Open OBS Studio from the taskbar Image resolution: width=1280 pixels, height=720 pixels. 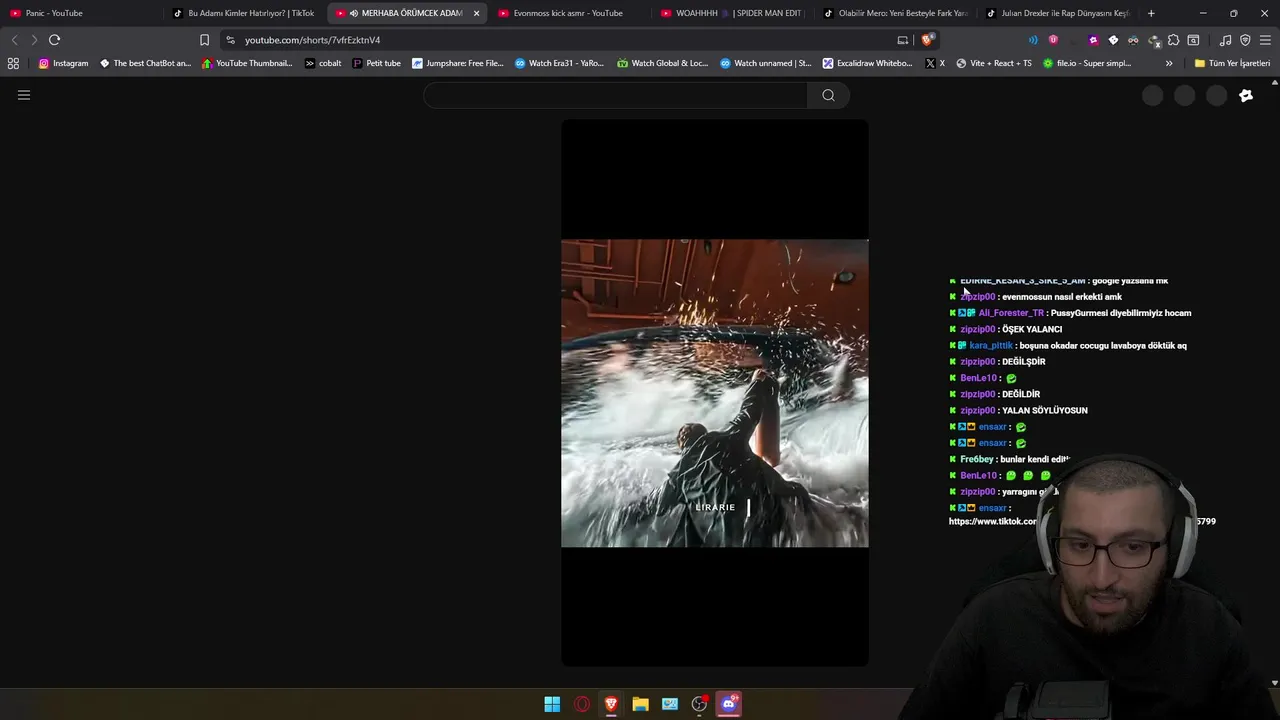[699, 704]
